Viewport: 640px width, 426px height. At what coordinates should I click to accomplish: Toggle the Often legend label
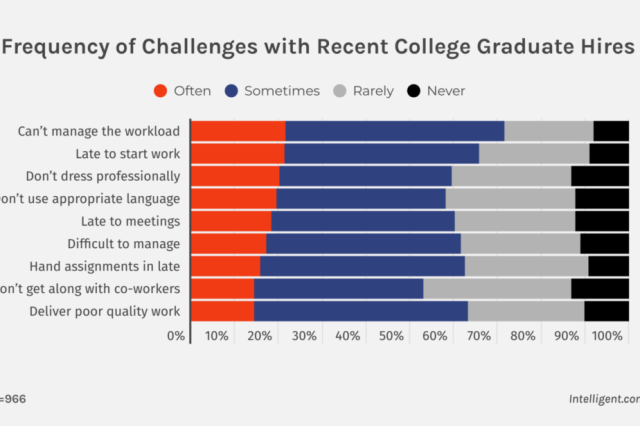pos(192,91)
